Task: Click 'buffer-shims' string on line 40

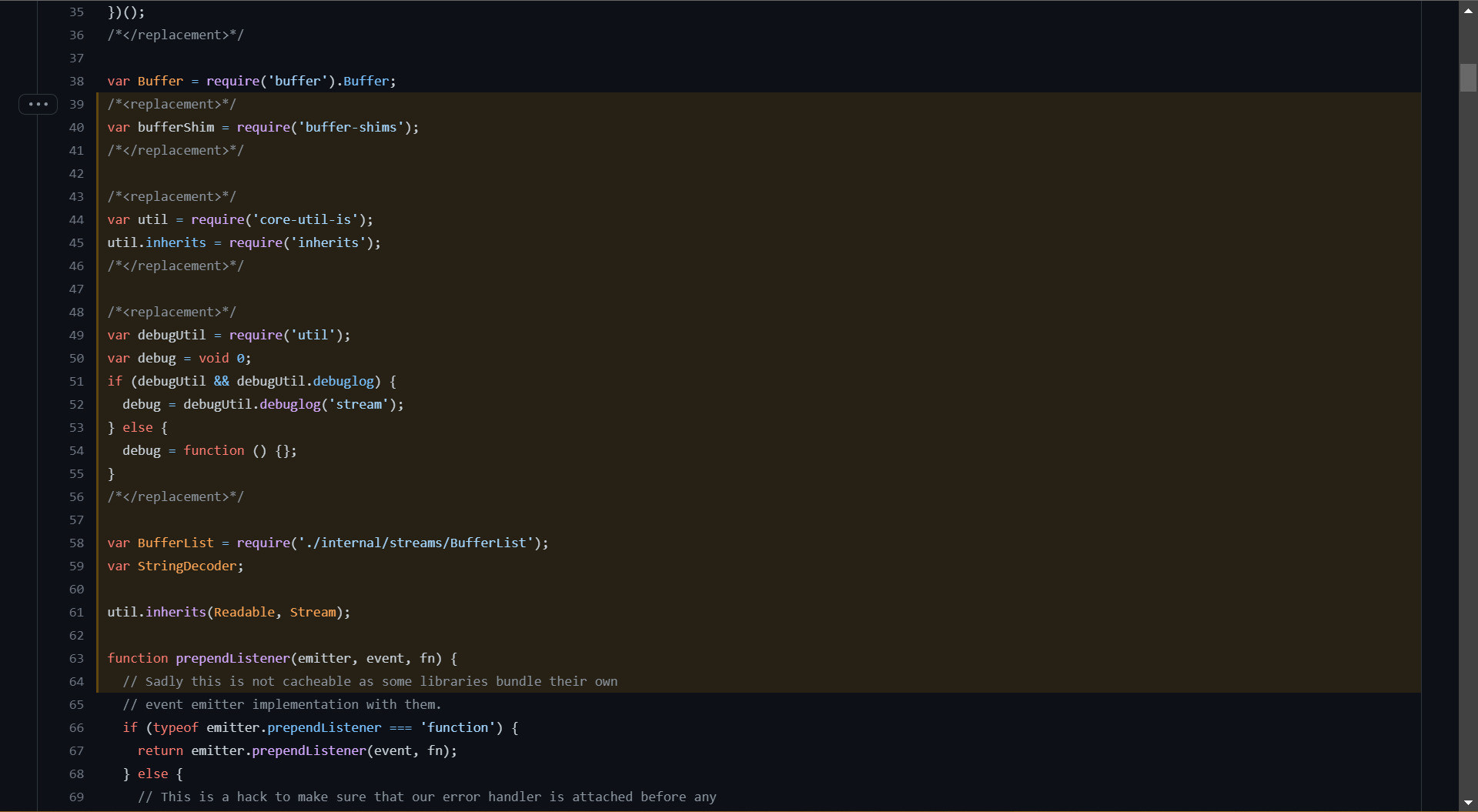Action: (x=351, y=127)
